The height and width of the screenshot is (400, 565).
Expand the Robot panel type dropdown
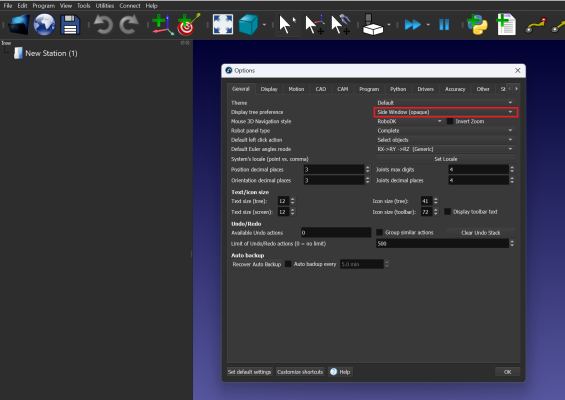[445, 130]
